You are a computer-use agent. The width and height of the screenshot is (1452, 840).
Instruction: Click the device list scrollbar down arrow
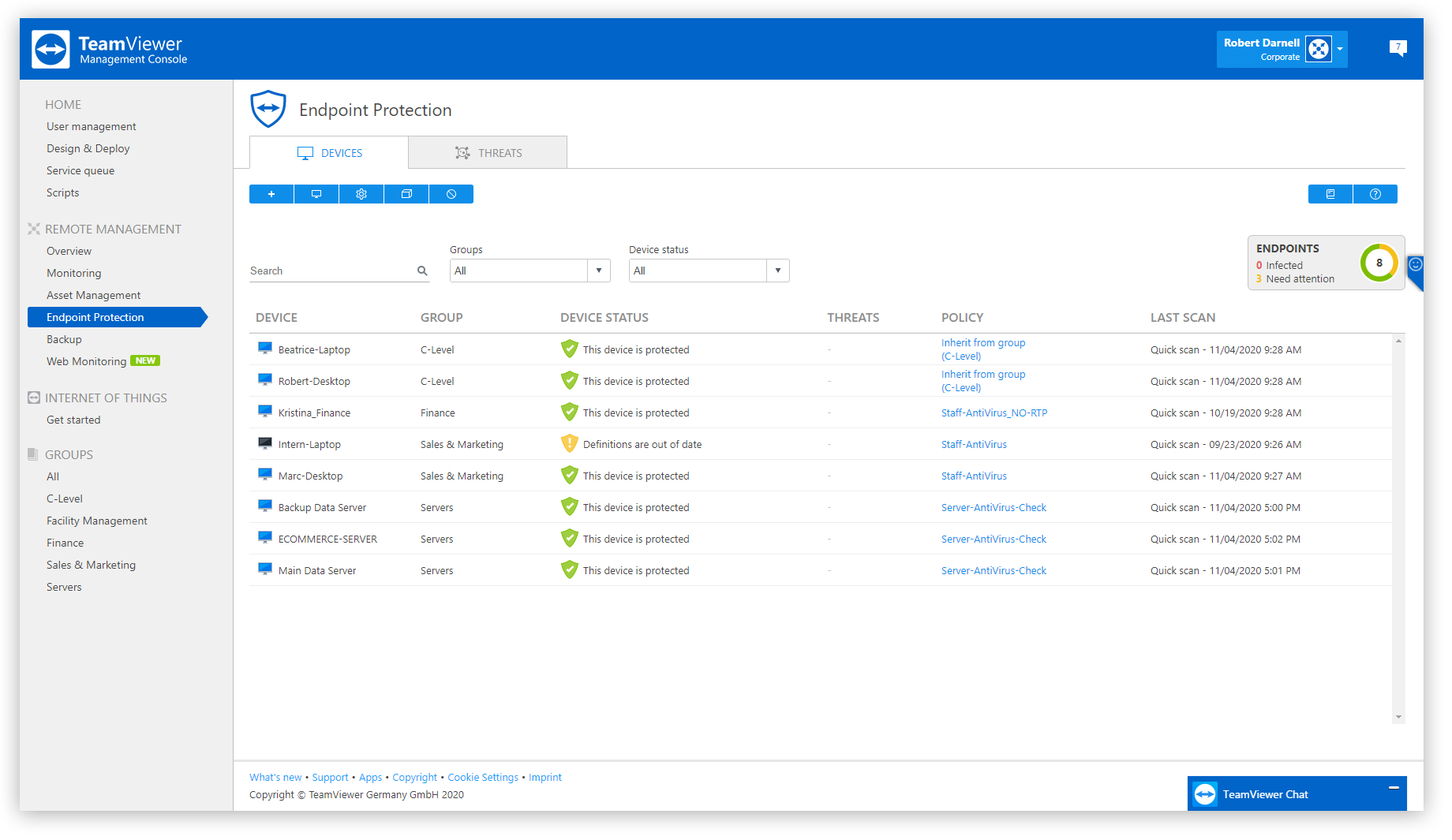click(1398, 717)
